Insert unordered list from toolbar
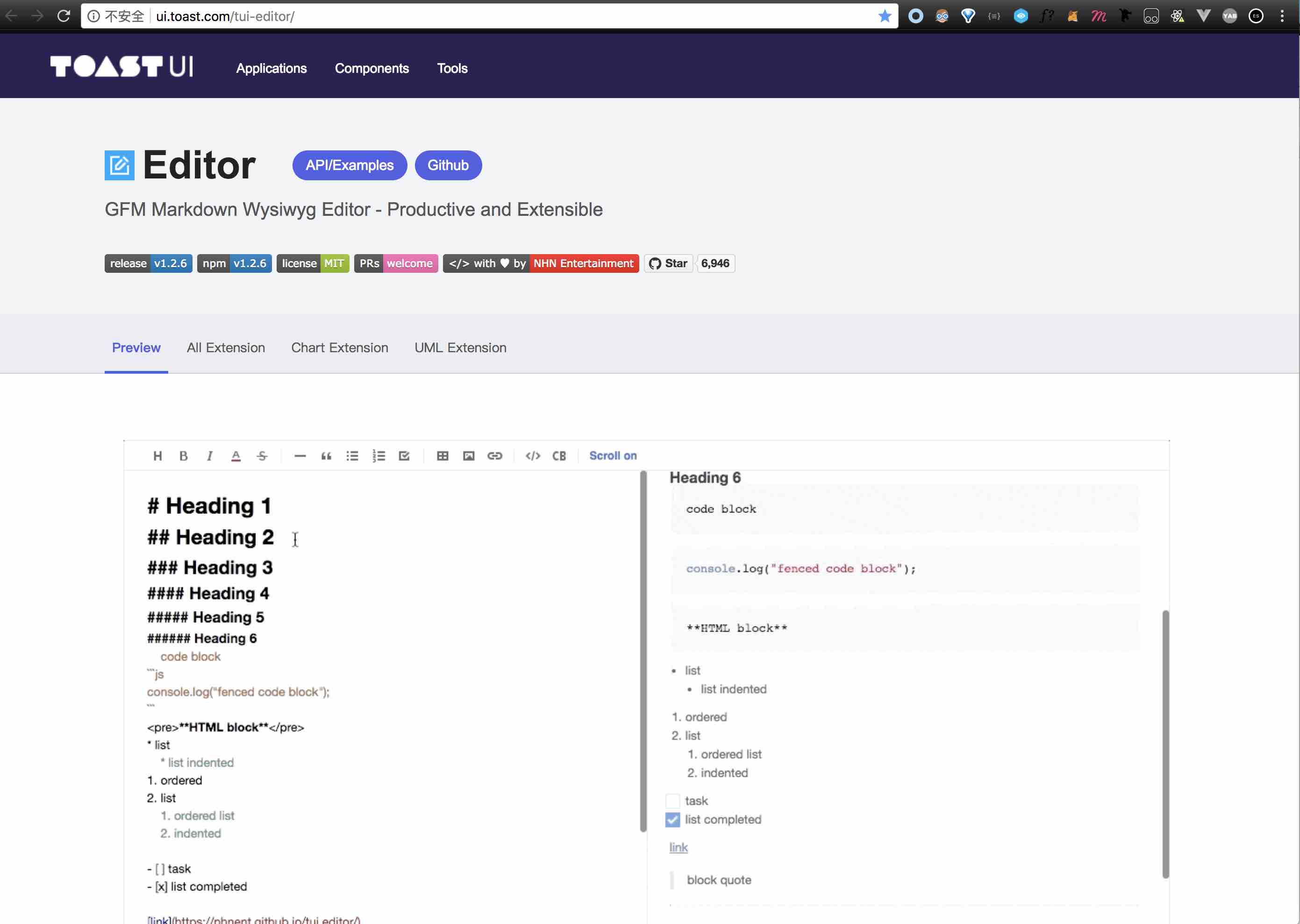The image size is (1300, 924). [x=352, y=456]
